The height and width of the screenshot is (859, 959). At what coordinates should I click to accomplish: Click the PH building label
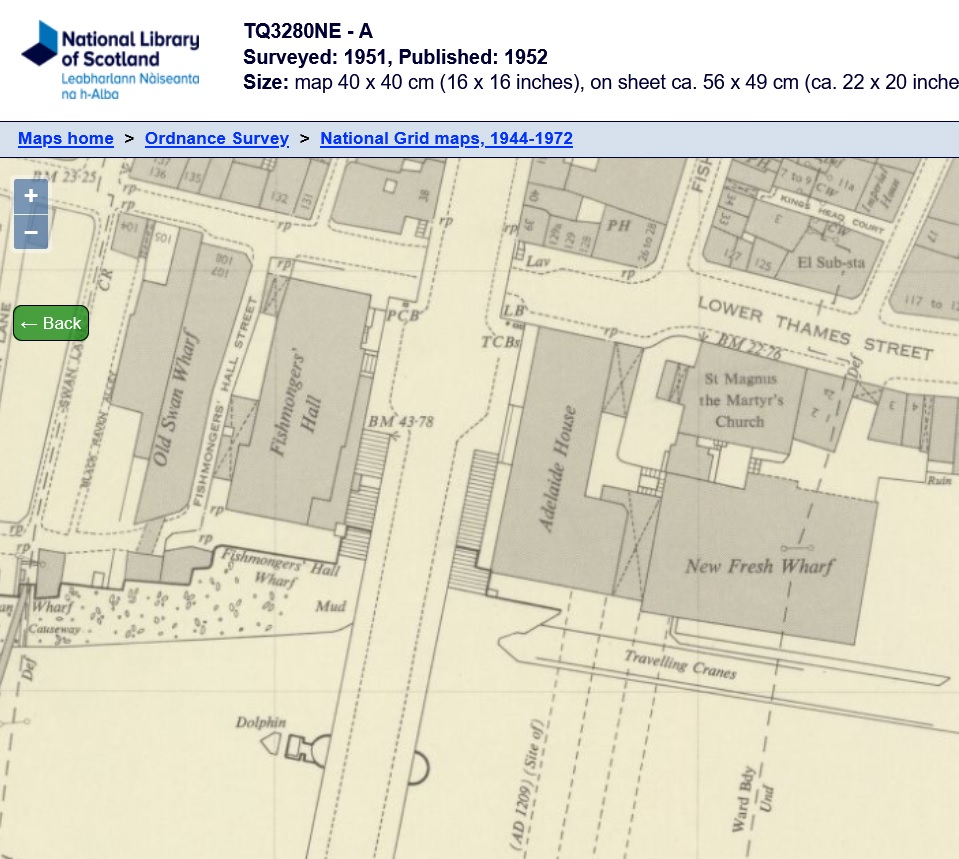(619, 227)
